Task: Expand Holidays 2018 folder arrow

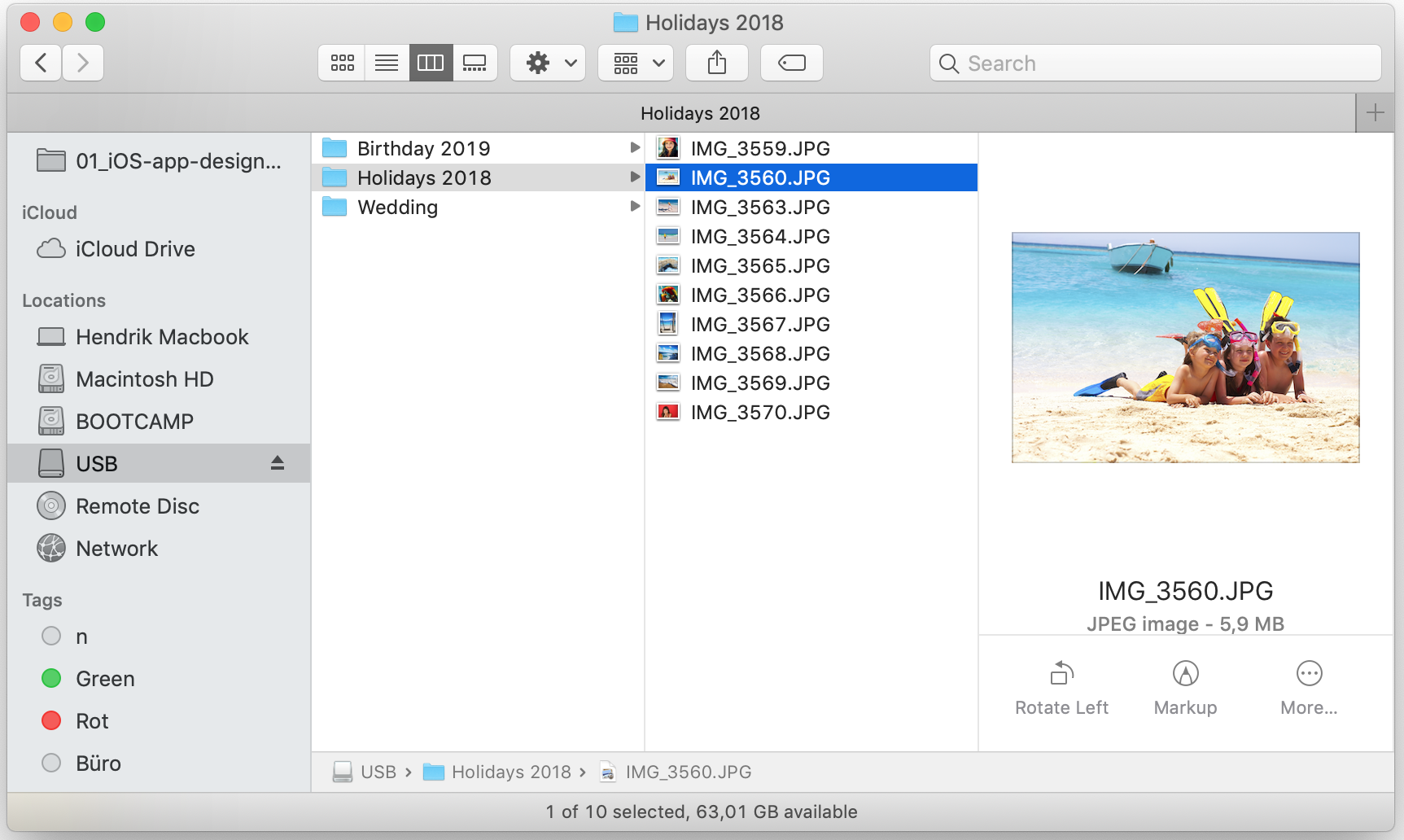Action: click(635, 177)
